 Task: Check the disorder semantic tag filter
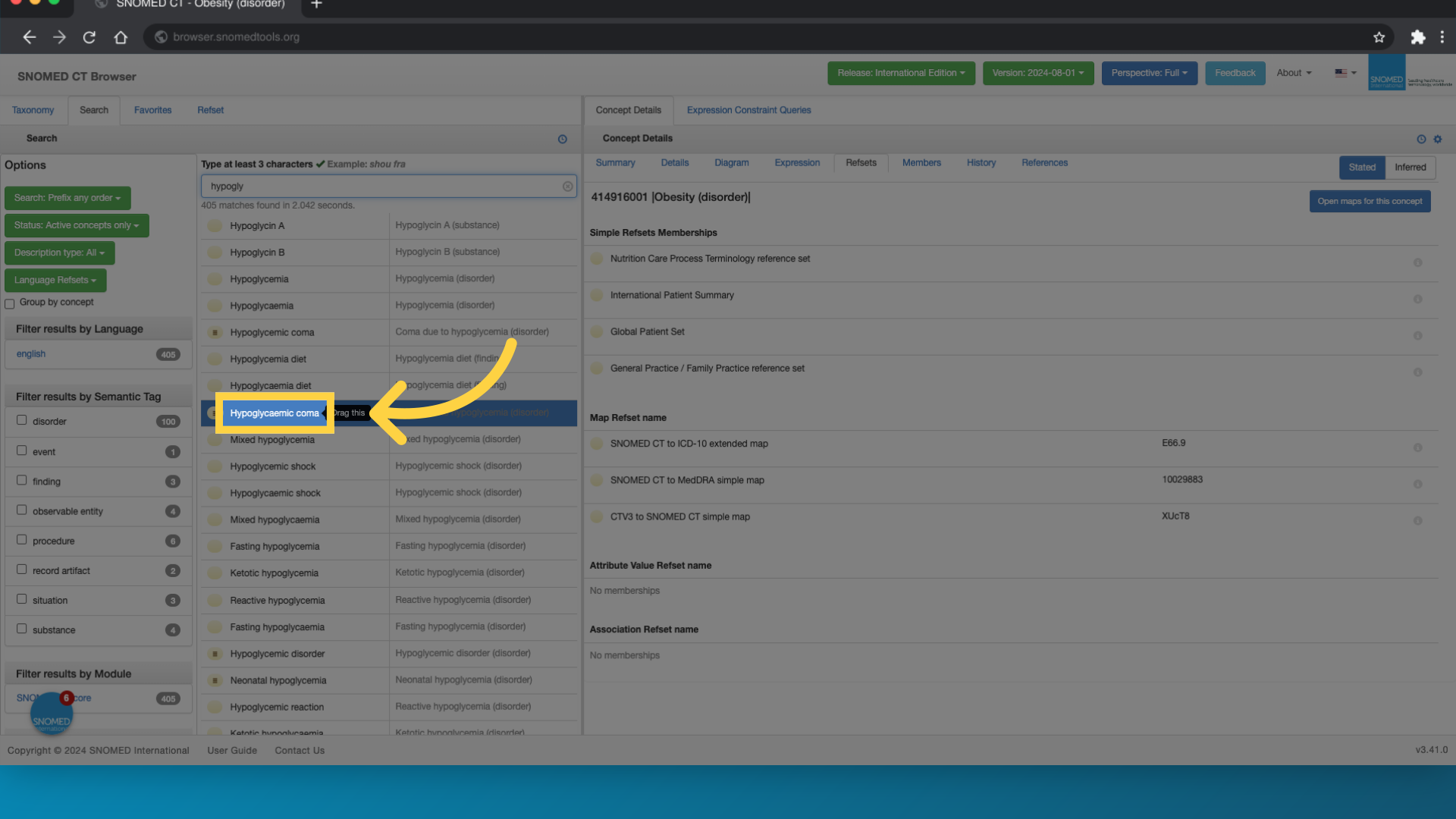(22, 420)
